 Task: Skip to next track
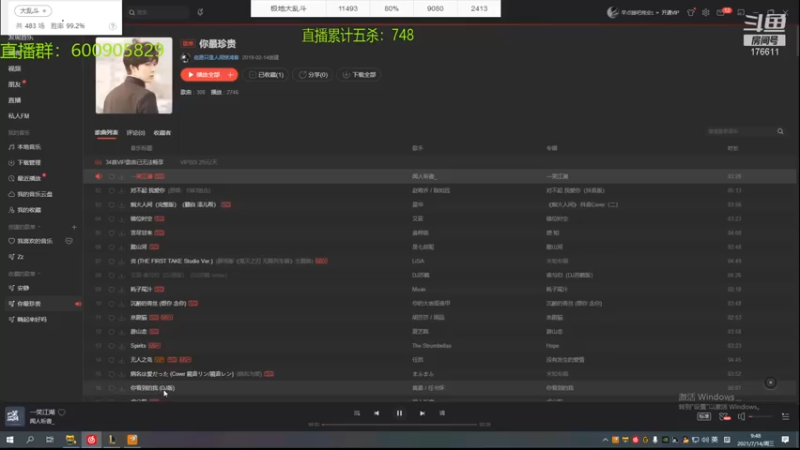click(422, 413)
